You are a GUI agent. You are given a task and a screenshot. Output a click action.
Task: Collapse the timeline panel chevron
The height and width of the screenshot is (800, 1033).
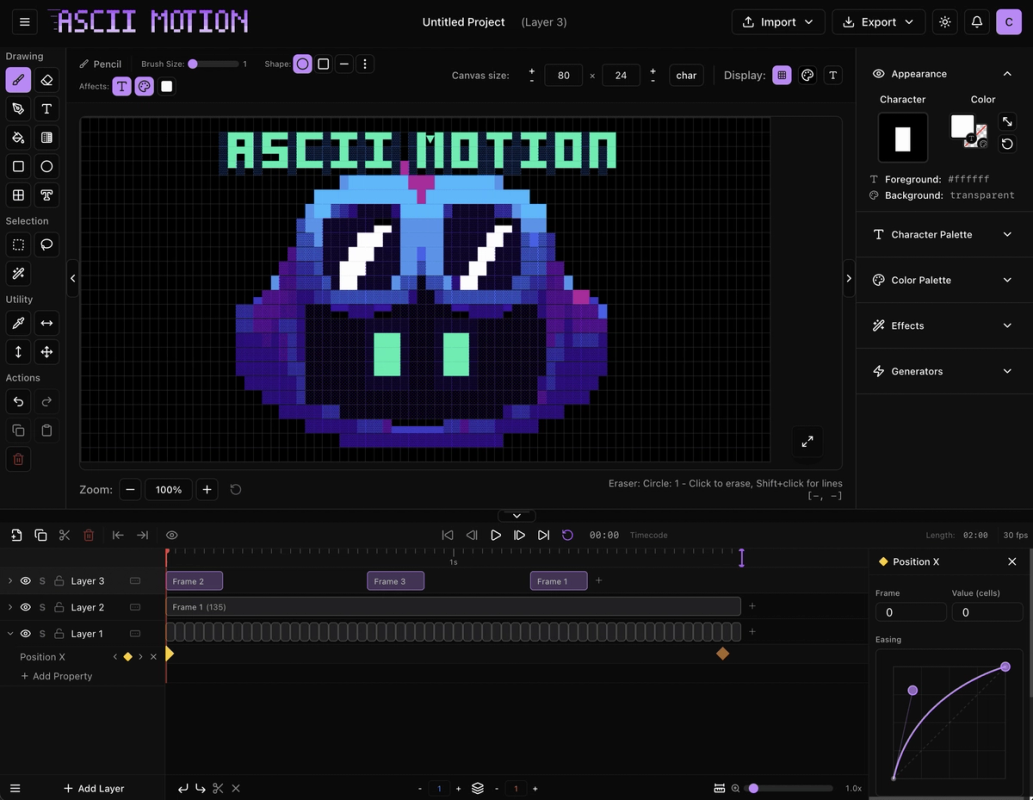click(x=516, y=515)
